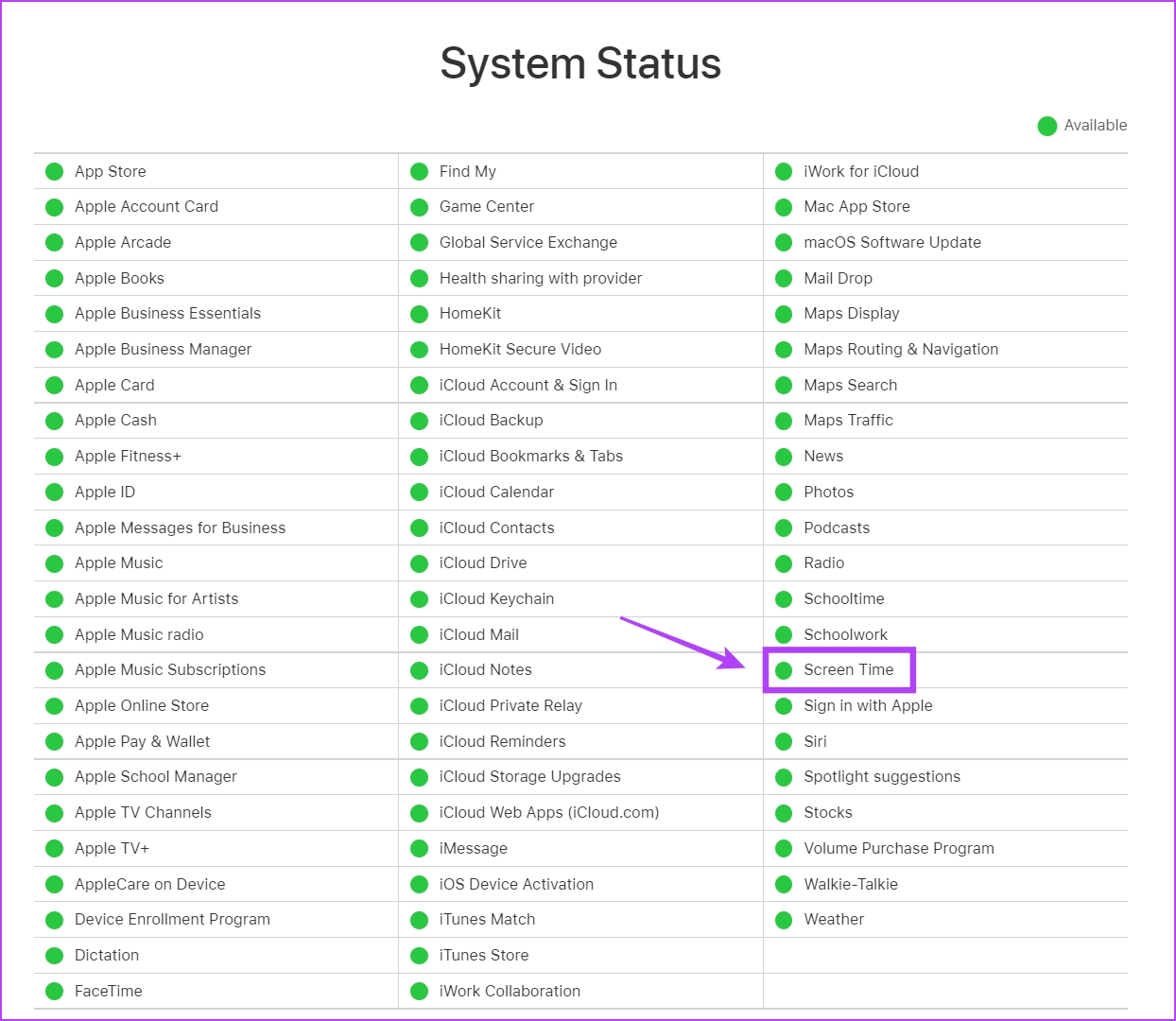Select the Device Enrollment Program entry
The width and height of the screenshot is (1176, 1021).
(x=172, y=920)
